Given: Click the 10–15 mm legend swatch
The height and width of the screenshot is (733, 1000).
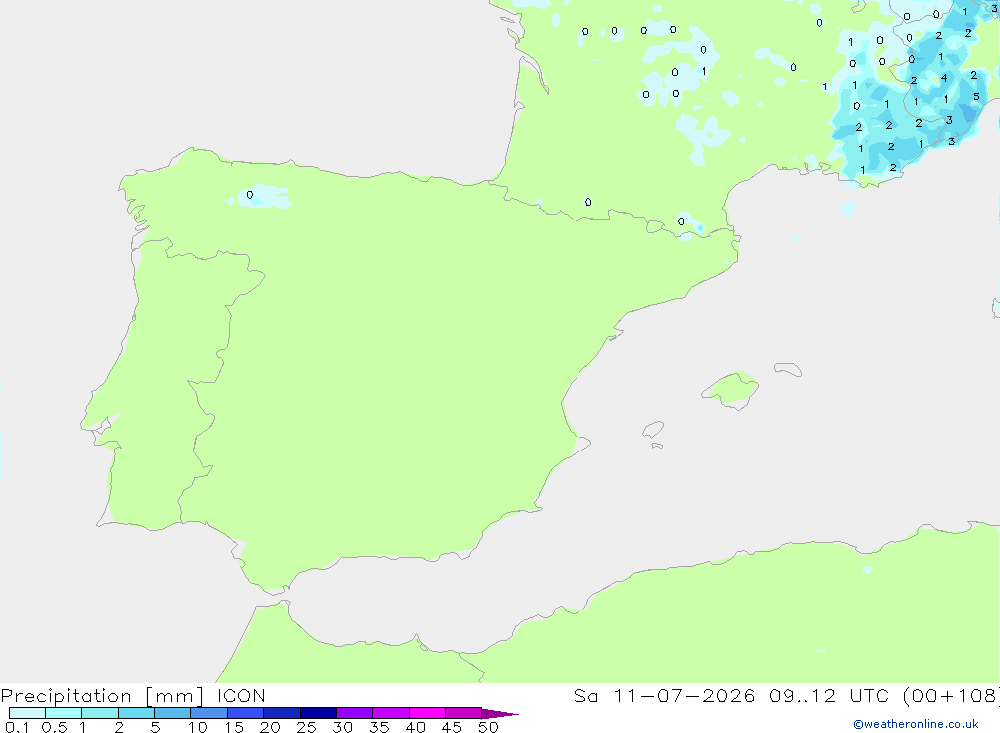Looking at the screenshot, I should (209, 713).
